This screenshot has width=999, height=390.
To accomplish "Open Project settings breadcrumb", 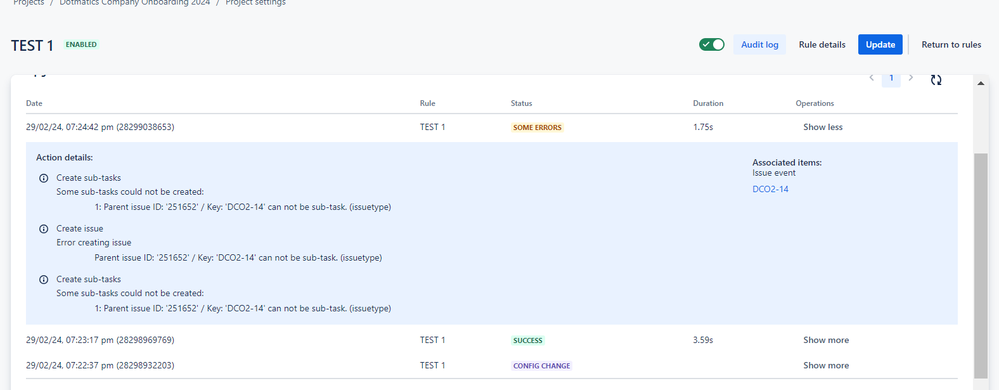I will [x=255, y=3].
